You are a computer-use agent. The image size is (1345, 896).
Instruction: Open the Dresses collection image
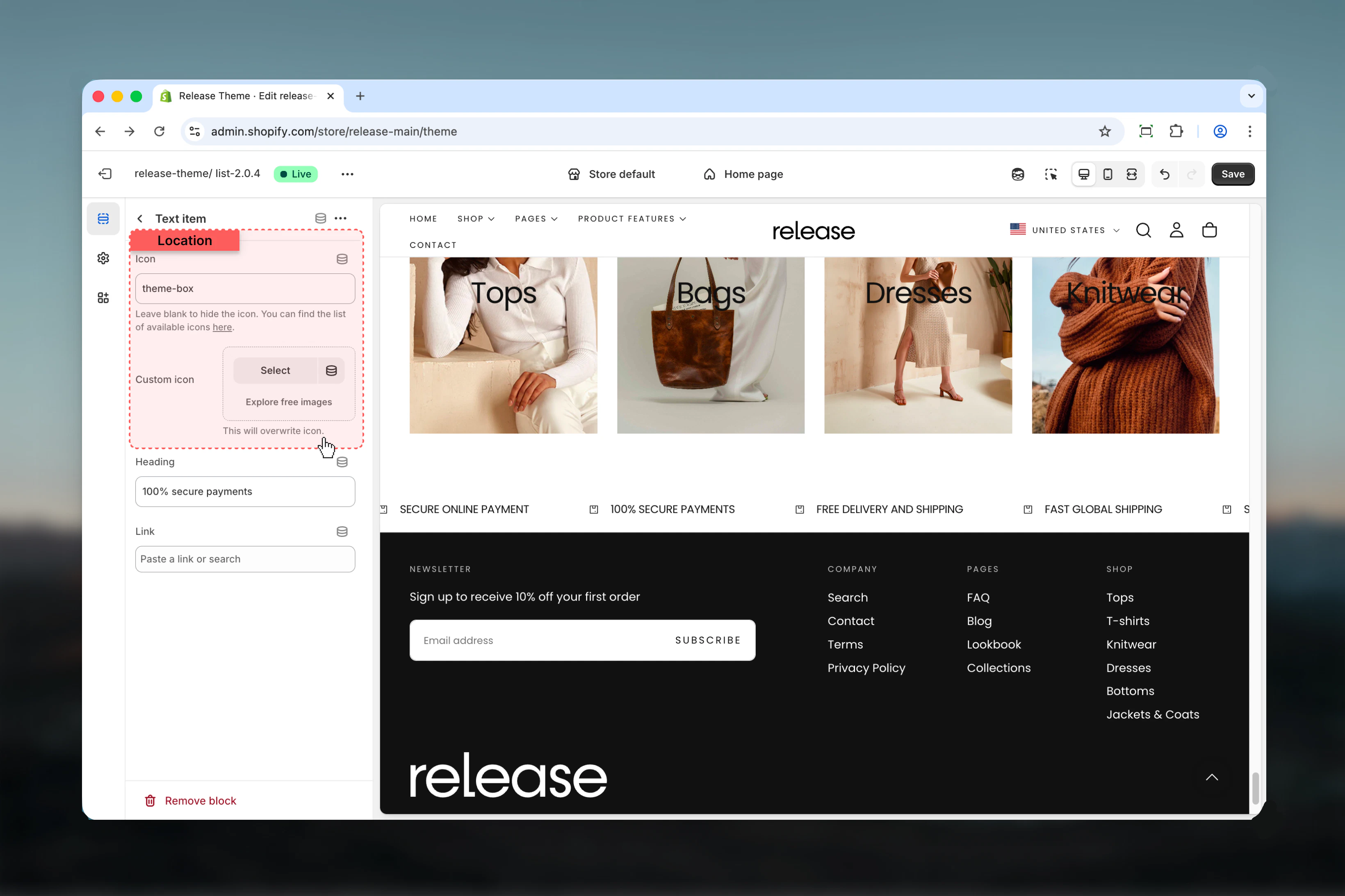(917, 345)
